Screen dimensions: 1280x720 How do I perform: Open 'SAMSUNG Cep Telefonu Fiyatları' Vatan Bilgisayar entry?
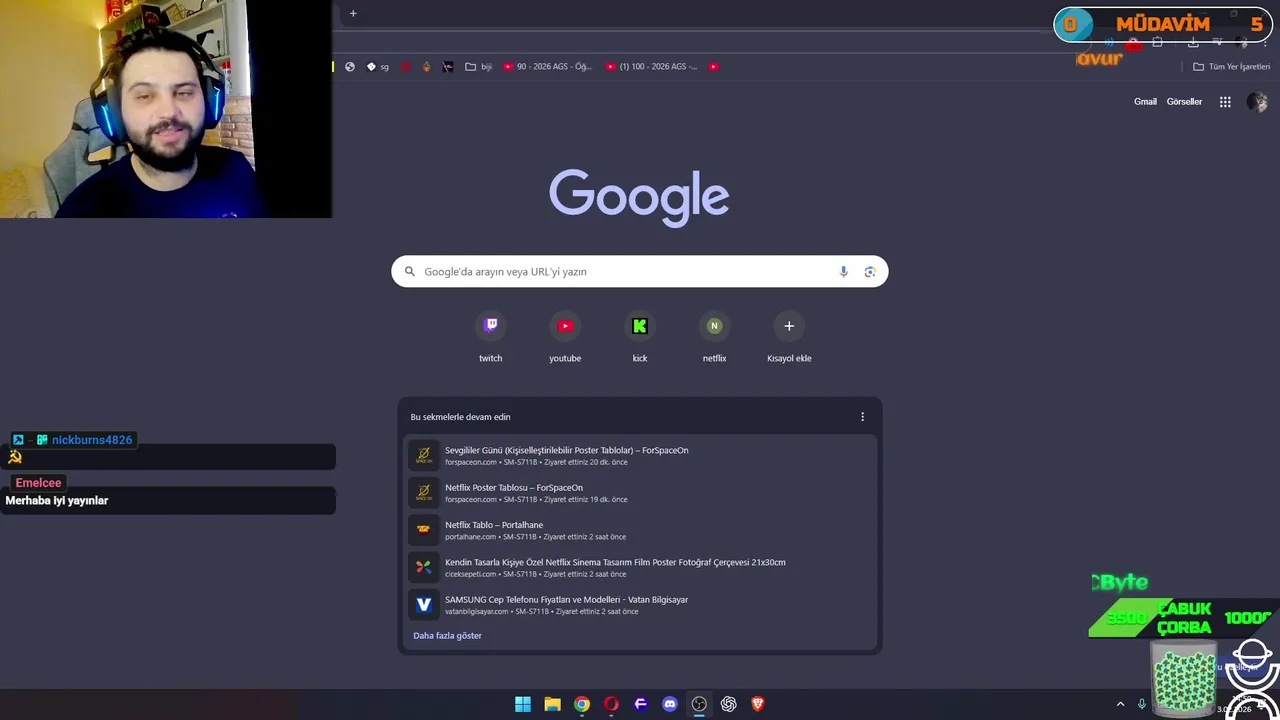coord(640,605)
